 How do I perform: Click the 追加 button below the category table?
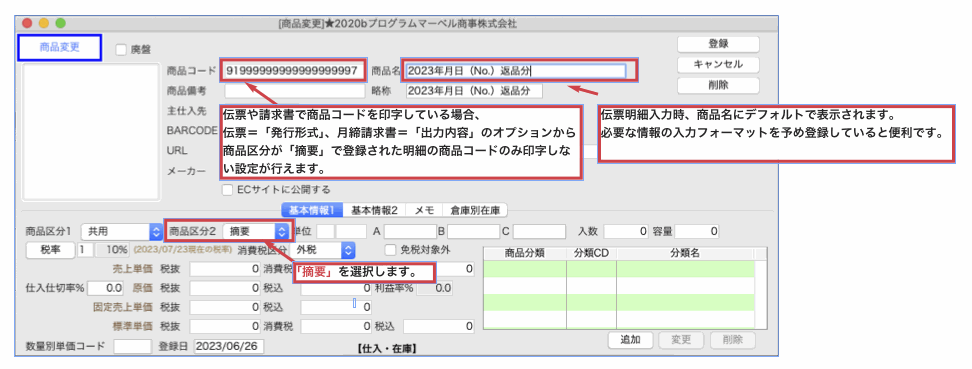(x=629, y=340)
